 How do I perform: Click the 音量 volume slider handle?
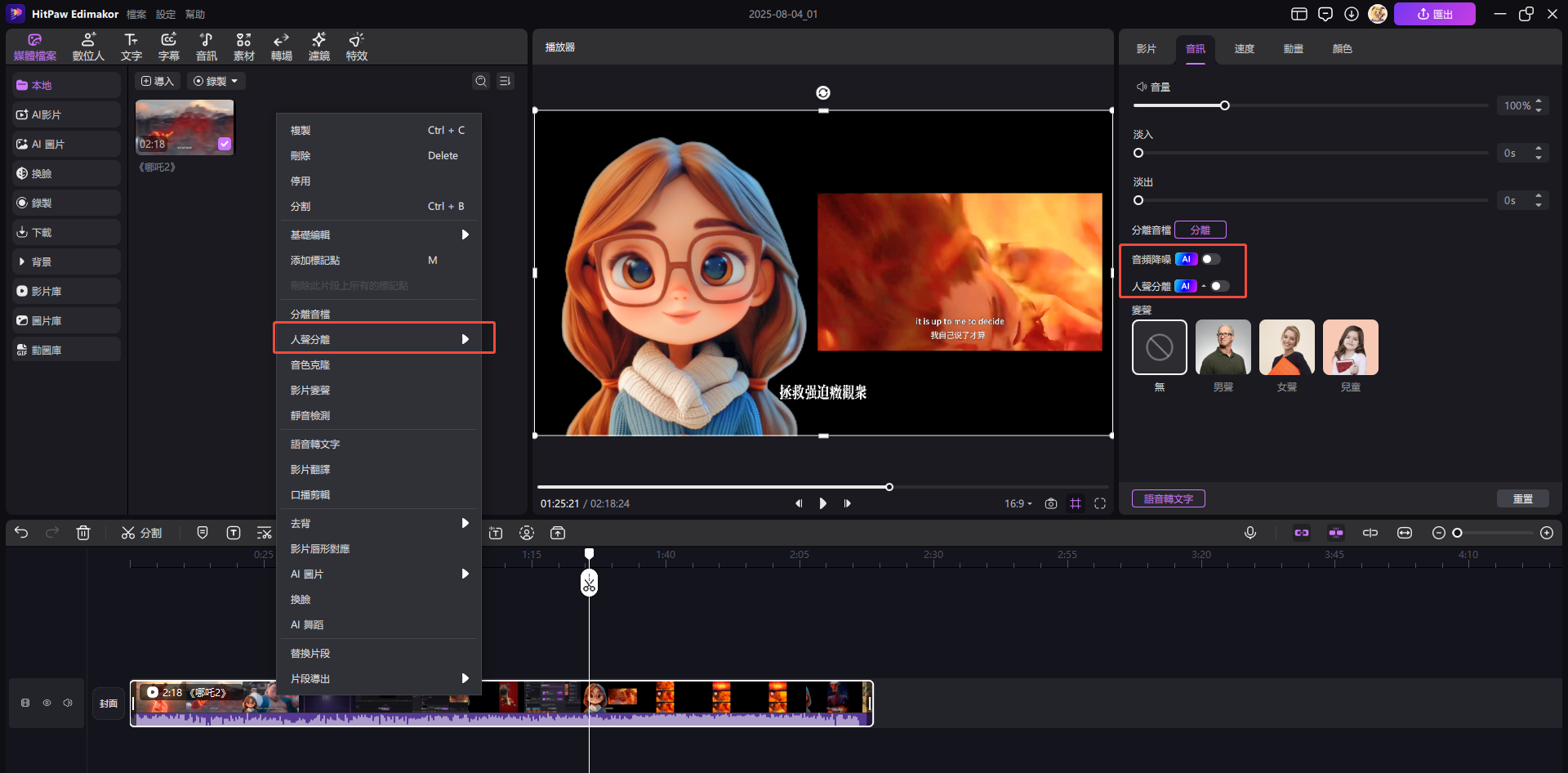[x=1224, y=105]
